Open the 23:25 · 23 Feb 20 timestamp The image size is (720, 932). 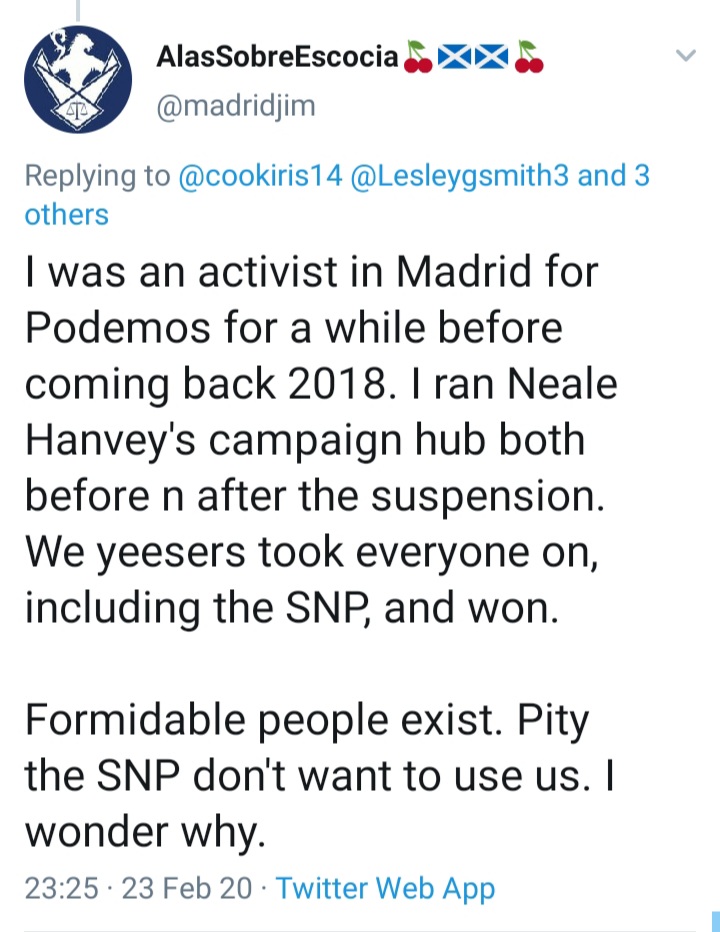pyautogui.click(x=138, y=888)
